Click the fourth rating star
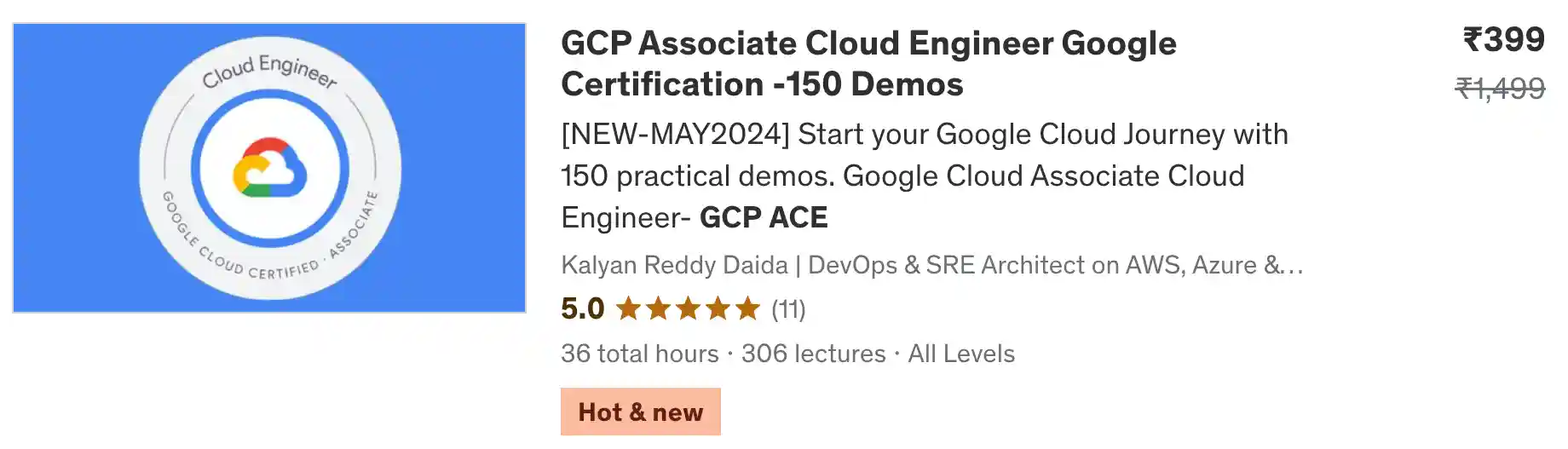This screenshot has width=1568, height=449. click(718, 308)
